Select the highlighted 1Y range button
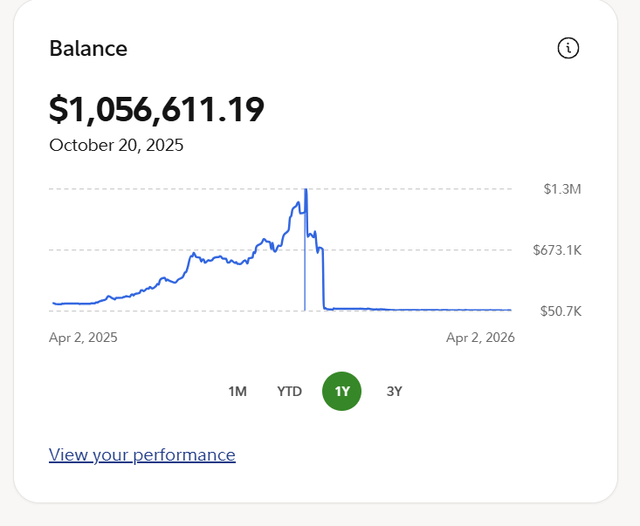The height and width of the screenshot is (526, 640). click(342, 391)
